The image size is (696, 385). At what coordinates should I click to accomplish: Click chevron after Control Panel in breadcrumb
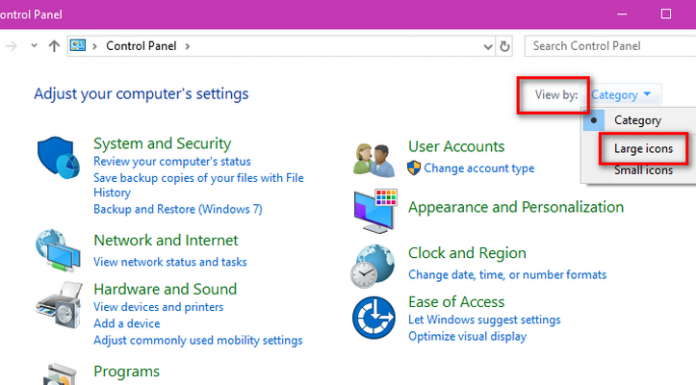(x=187, y=46)
